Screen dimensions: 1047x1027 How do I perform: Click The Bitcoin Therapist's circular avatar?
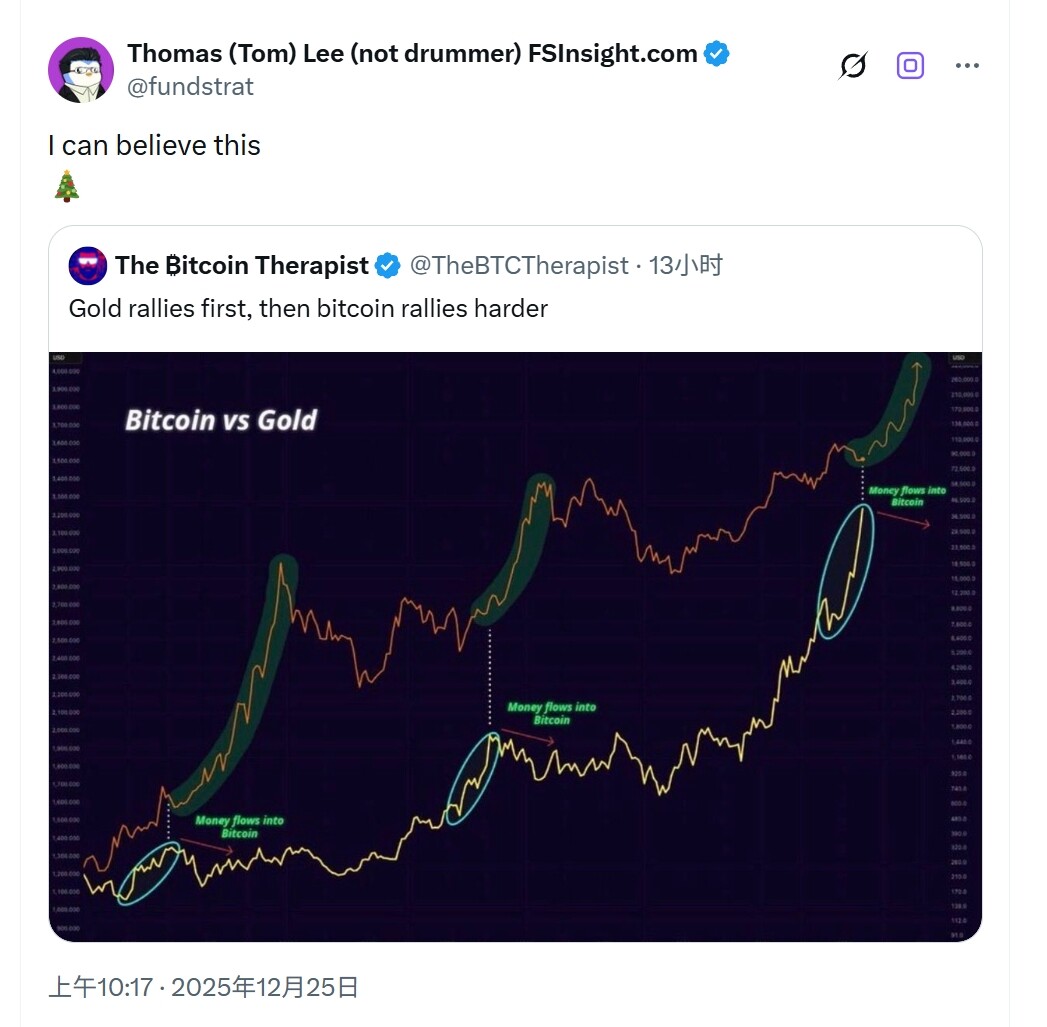[87, 265]
